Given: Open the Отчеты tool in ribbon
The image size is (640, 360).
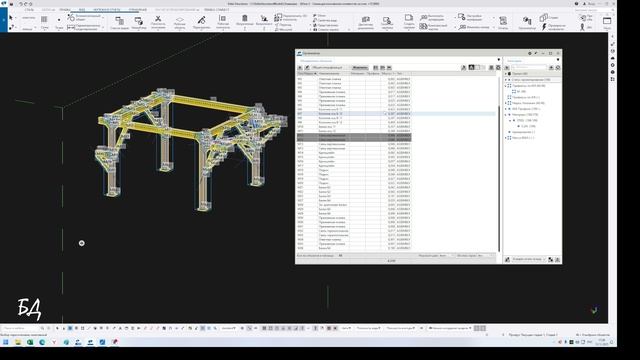Looking at the screenshot, I should pyautogui.click(x=503, y=22).
